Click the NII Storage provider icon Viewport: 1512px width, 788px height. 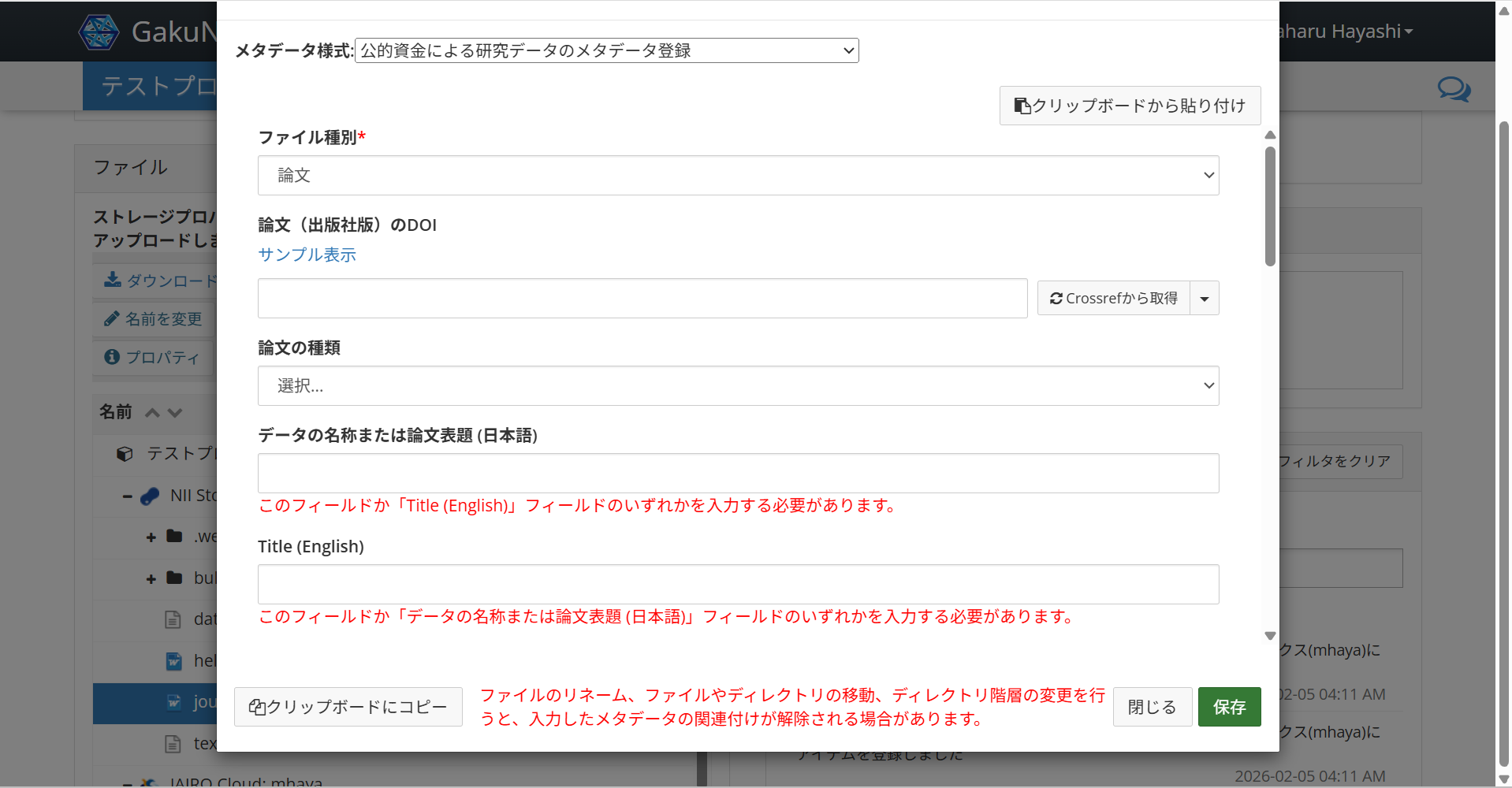pyautogui.click(x=150, y=496)
